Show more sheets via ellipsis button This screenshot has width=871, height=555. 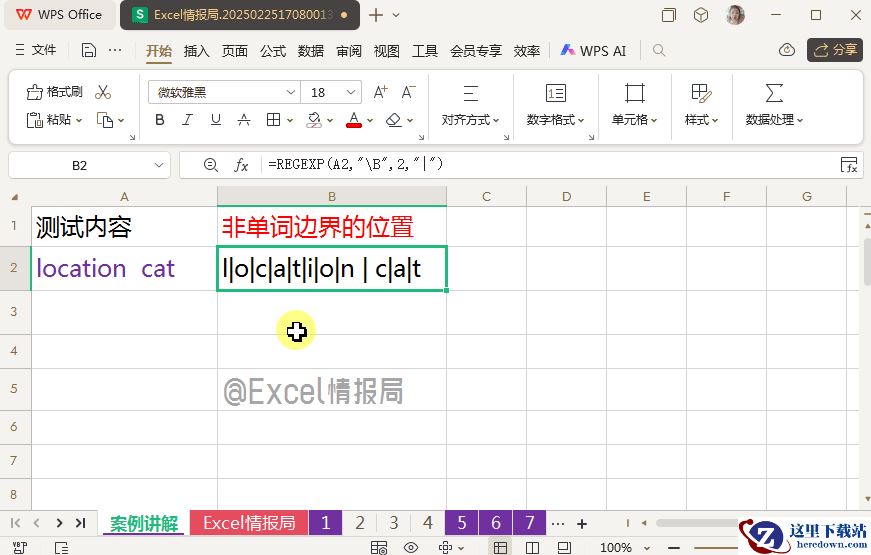(558, 523)
